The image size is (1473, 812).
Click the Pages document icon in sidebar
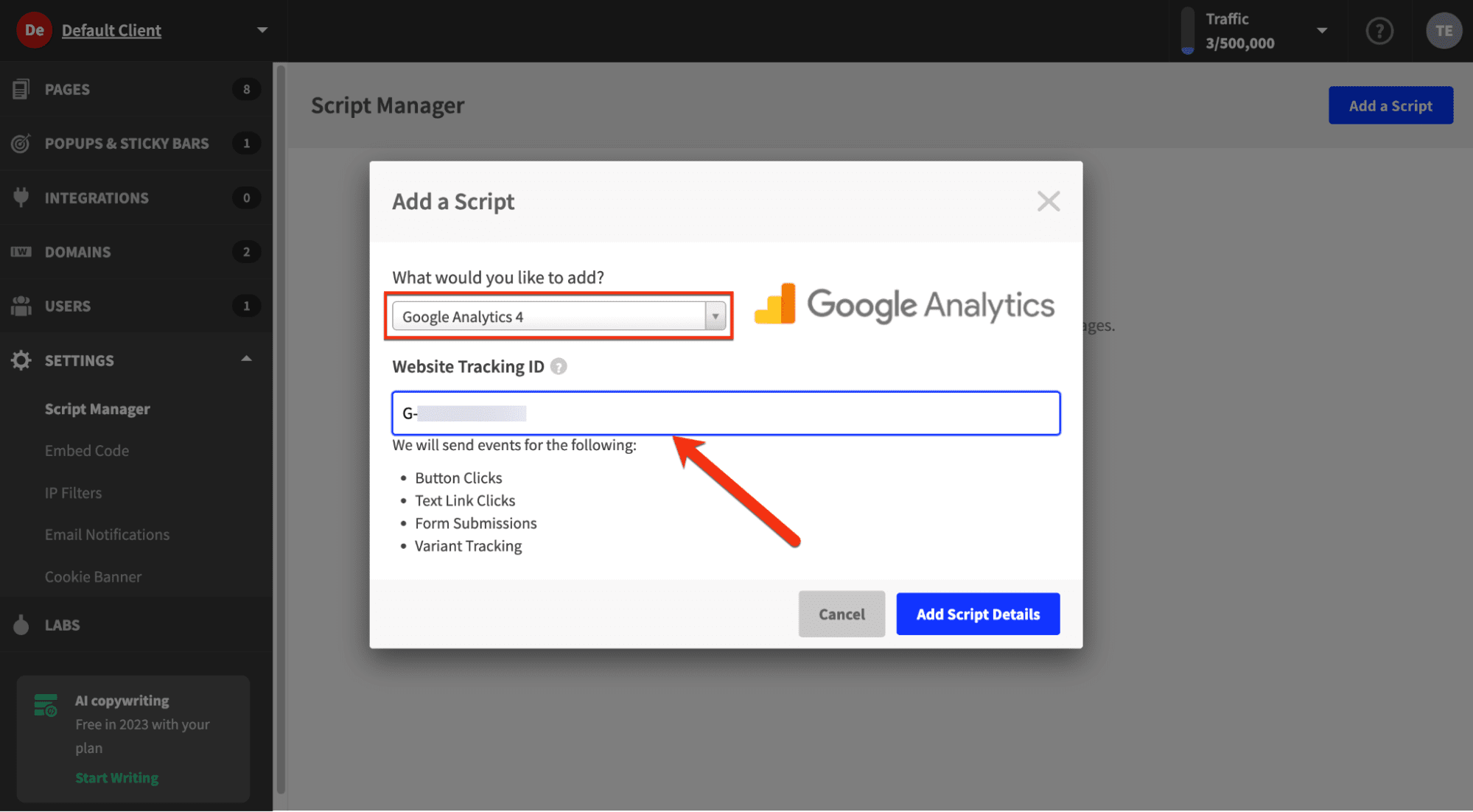coord(21,89)
